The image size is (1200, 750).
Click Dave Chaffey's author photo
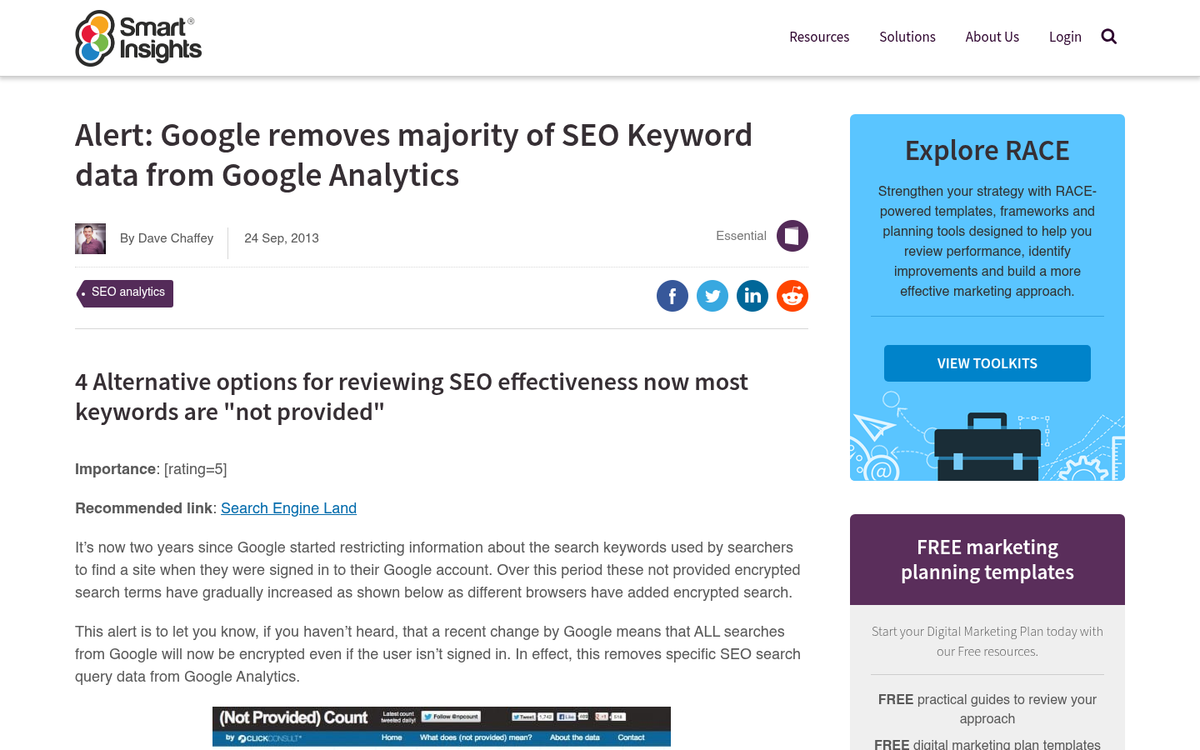coord(90,238)
